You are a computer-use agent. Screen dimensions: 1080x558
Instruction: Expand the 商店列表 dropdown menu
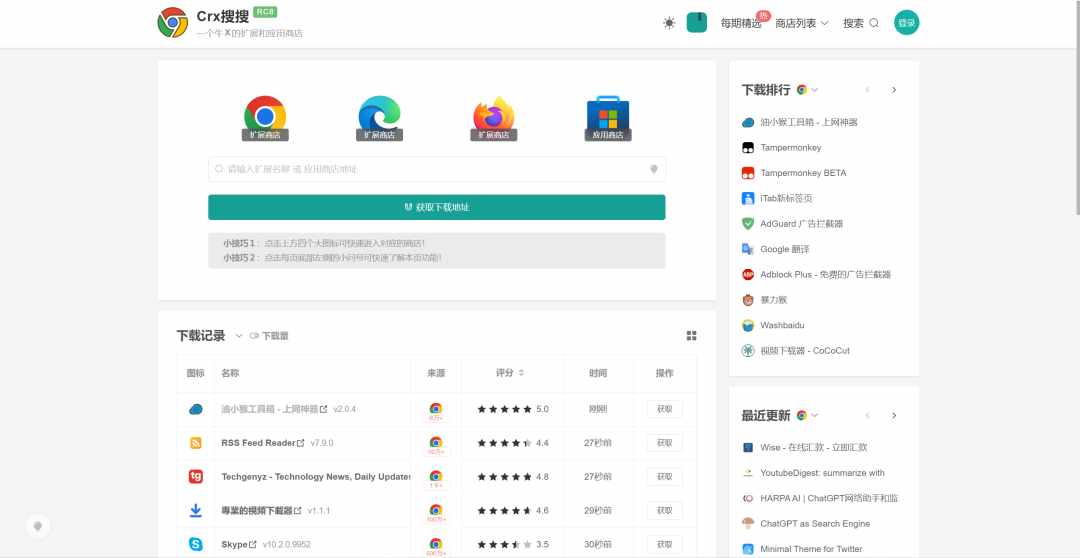pyautogui.click(x=802, y=23)
